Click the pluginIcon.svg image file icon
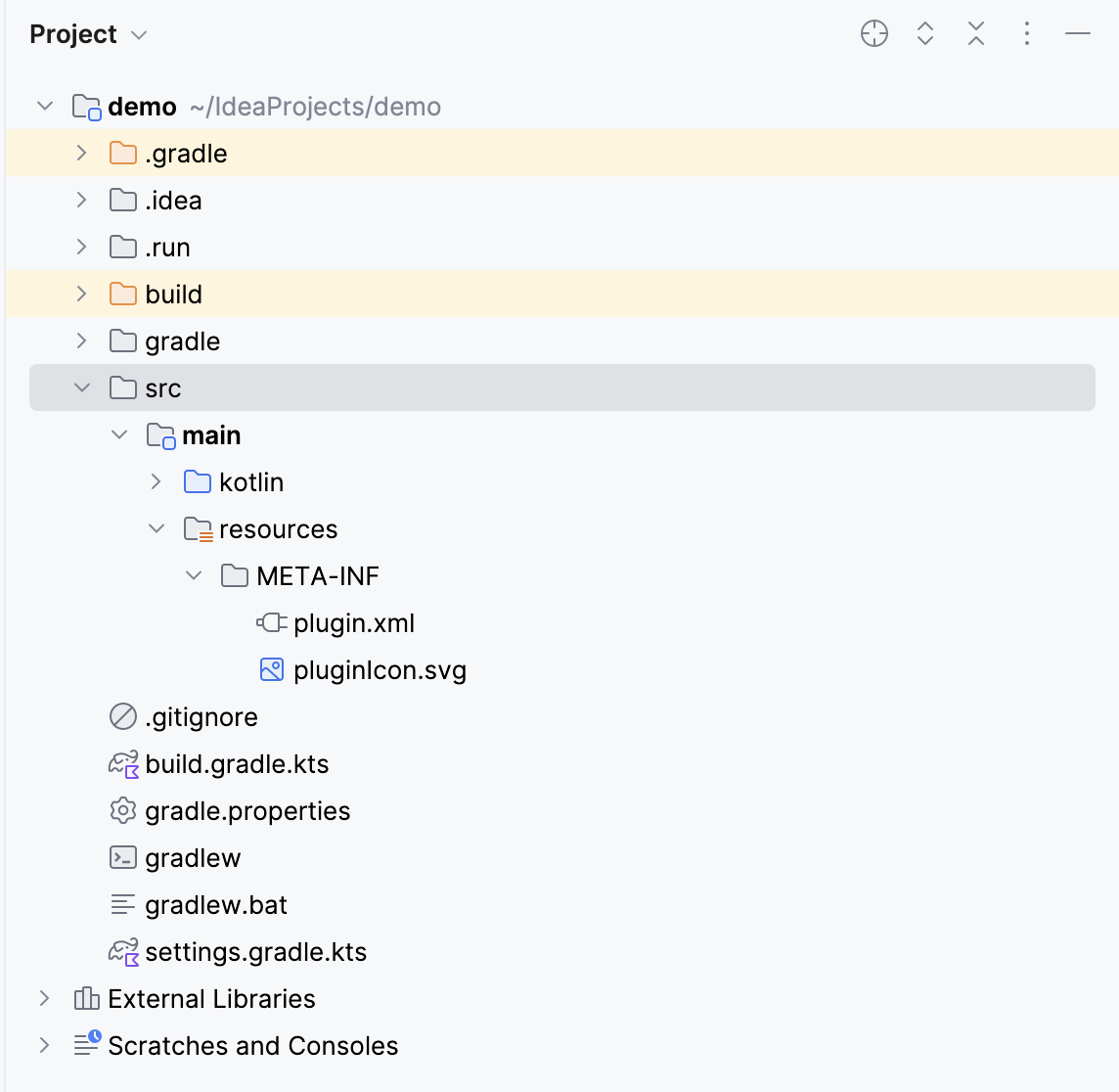Image resolution: width=1119 pixels, height=1092 pixels. [272, 669]
